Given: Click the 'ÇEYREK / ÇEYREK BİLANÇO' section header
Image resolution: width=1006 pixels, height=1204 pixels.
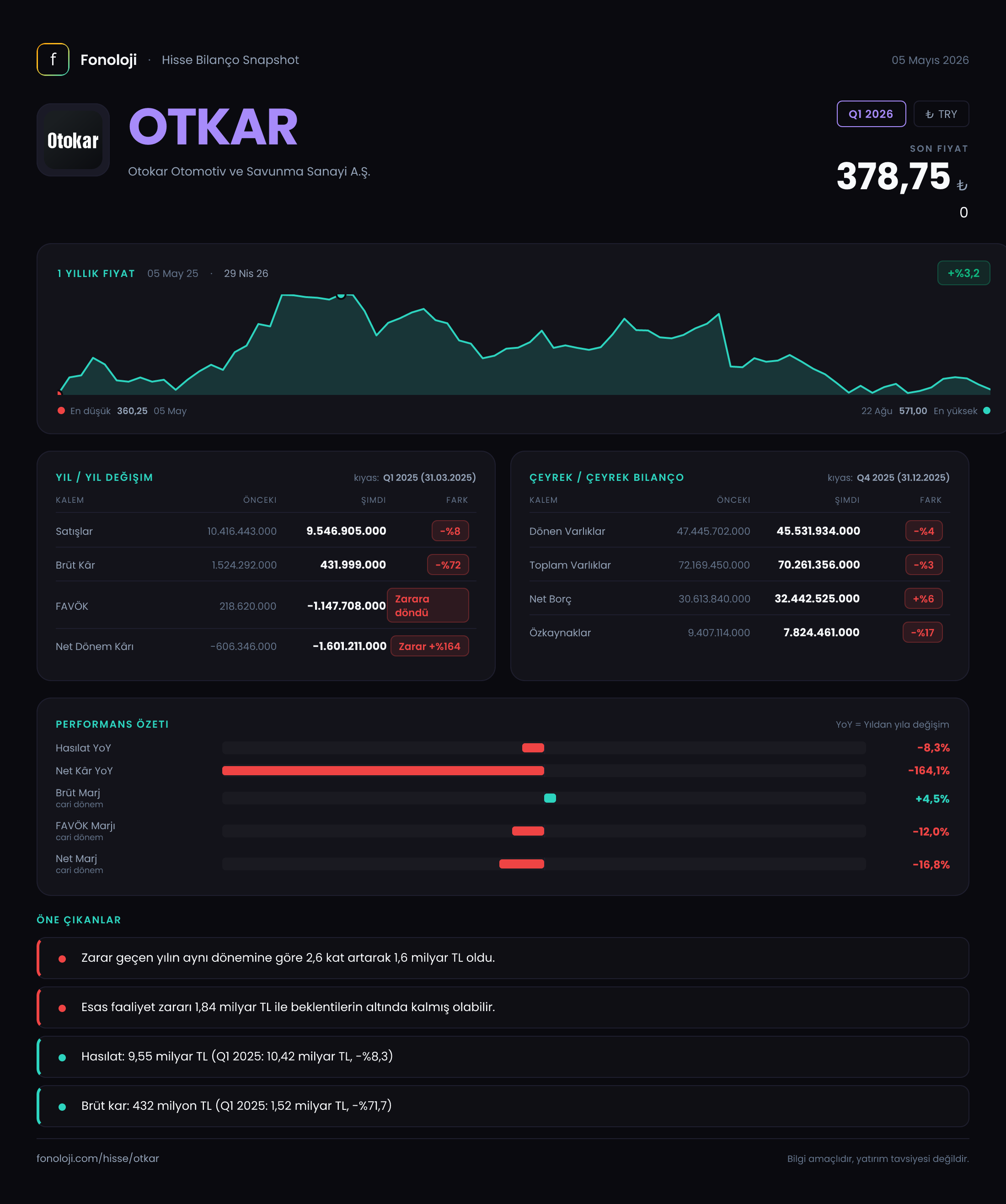Looking at the screenshot, I should coord(606,477).
